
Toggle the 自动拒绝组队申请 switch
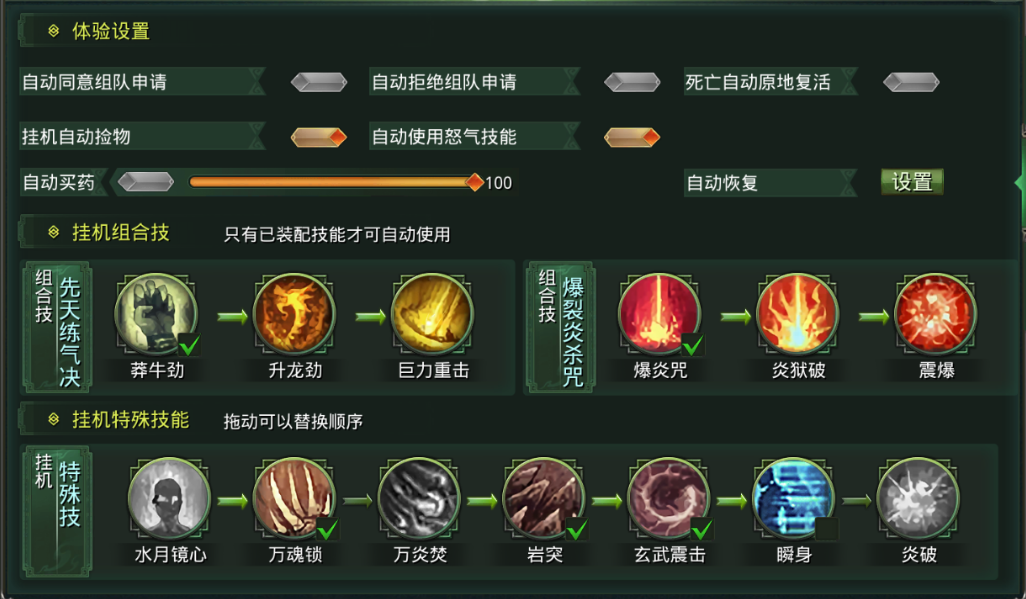tap(632, 82)
